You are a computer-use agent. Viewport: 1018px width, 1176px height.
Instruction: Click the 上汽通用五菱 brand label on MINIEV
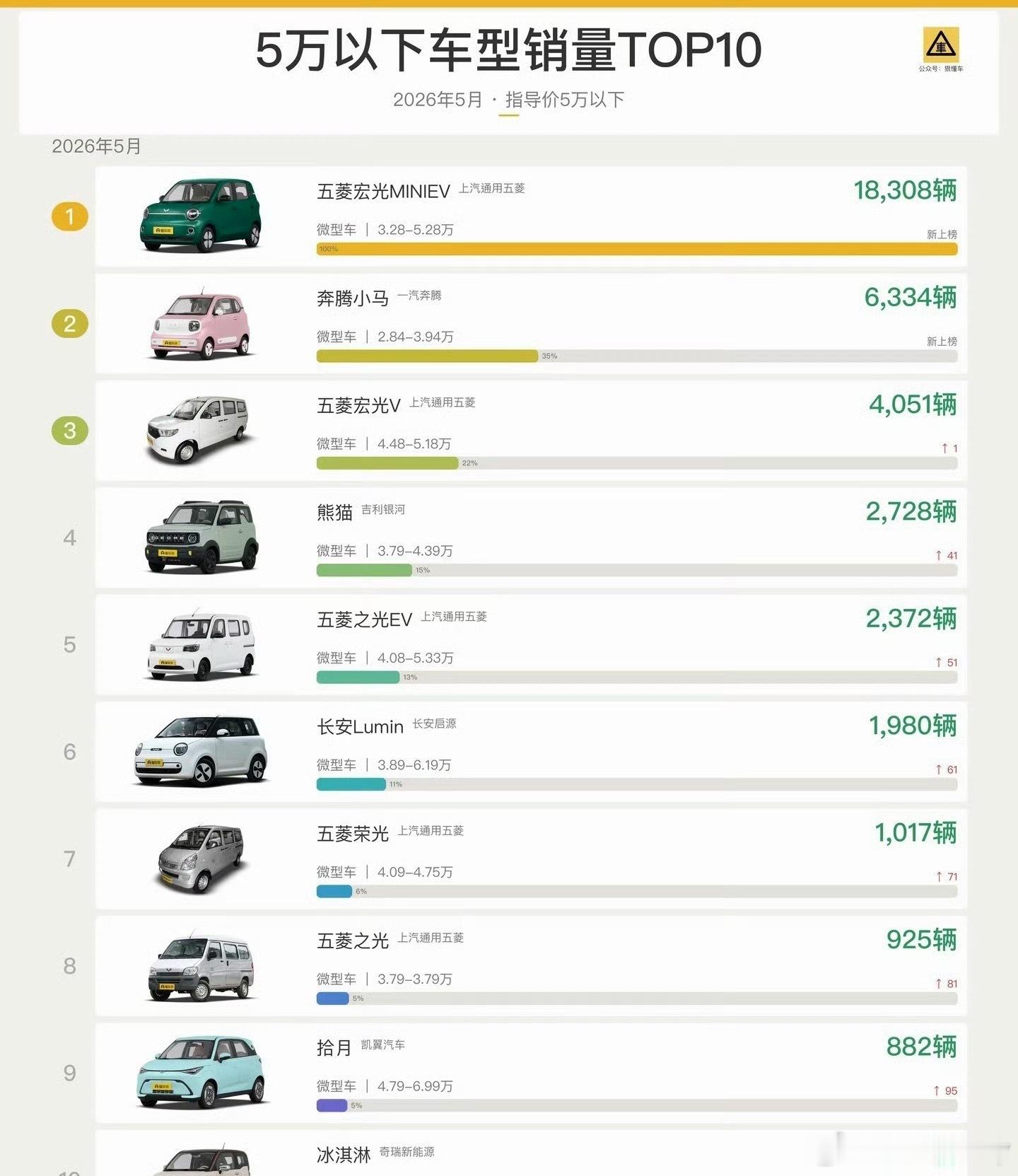(x=492, y=188)
